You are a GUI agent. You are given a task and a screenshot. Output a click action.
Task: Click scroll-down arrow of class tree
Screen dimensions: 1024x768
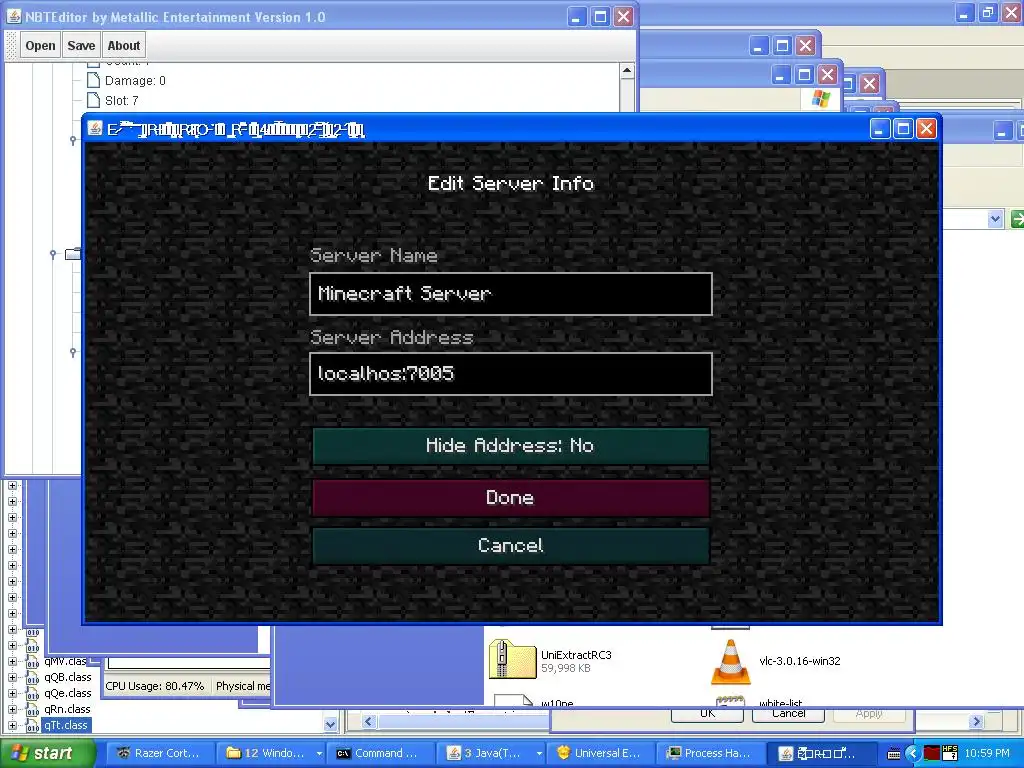pyautogui.click(x=330, y=724)
